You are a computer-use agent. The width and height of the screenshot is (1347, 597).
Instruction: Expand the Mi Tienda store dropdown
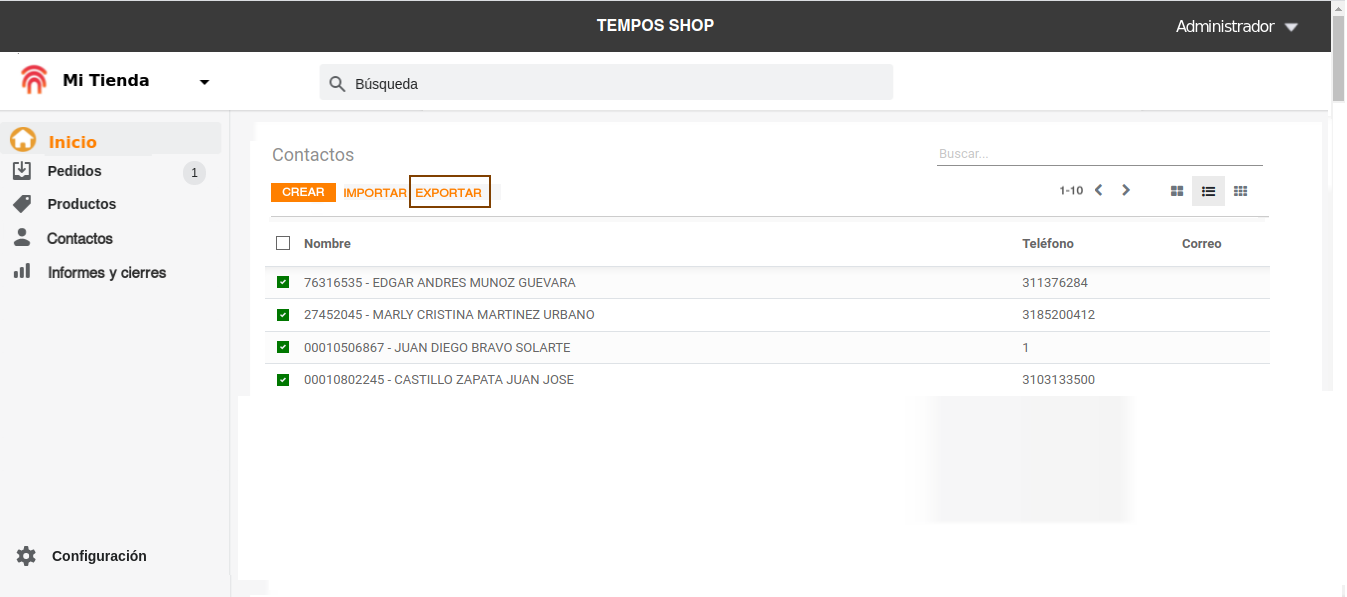204,82
